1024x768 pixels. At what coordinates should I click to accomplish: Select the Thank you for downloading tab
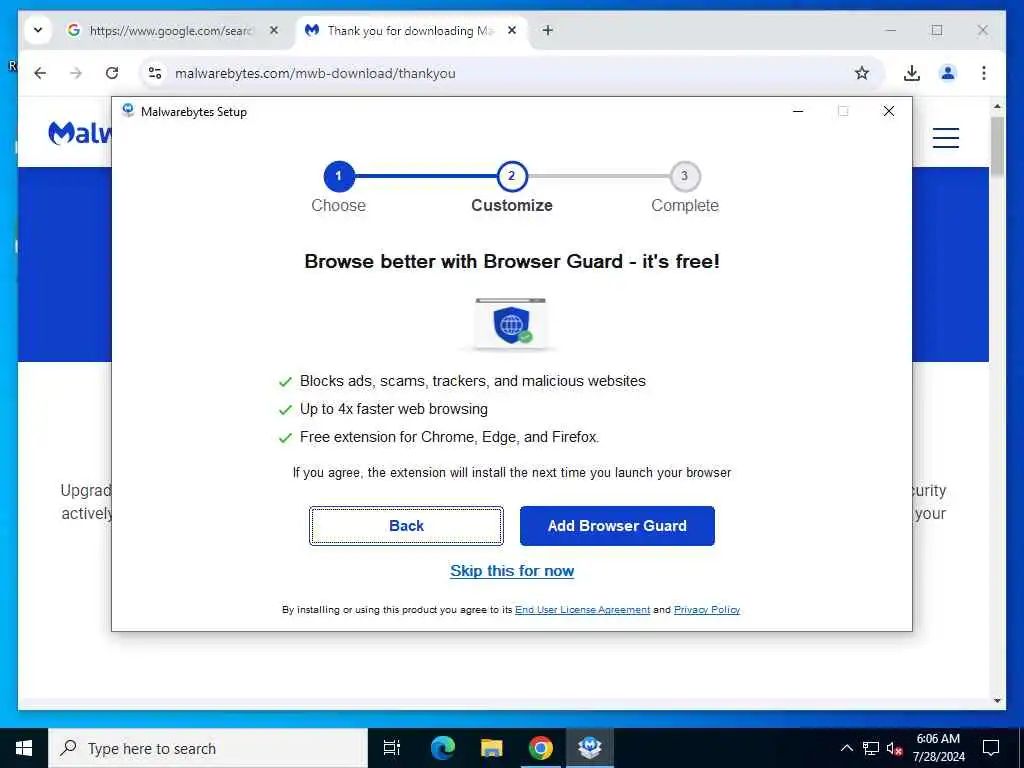coord(411,31)
